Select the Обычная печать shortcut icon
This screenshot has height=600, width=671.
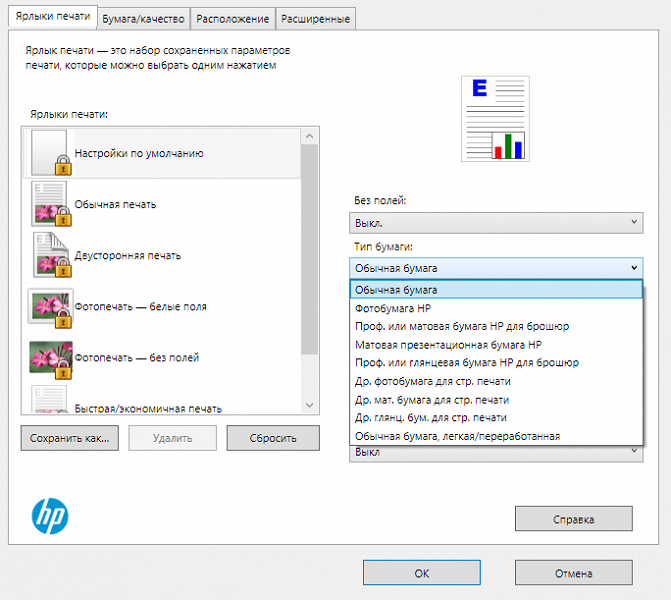click(50, 204)
